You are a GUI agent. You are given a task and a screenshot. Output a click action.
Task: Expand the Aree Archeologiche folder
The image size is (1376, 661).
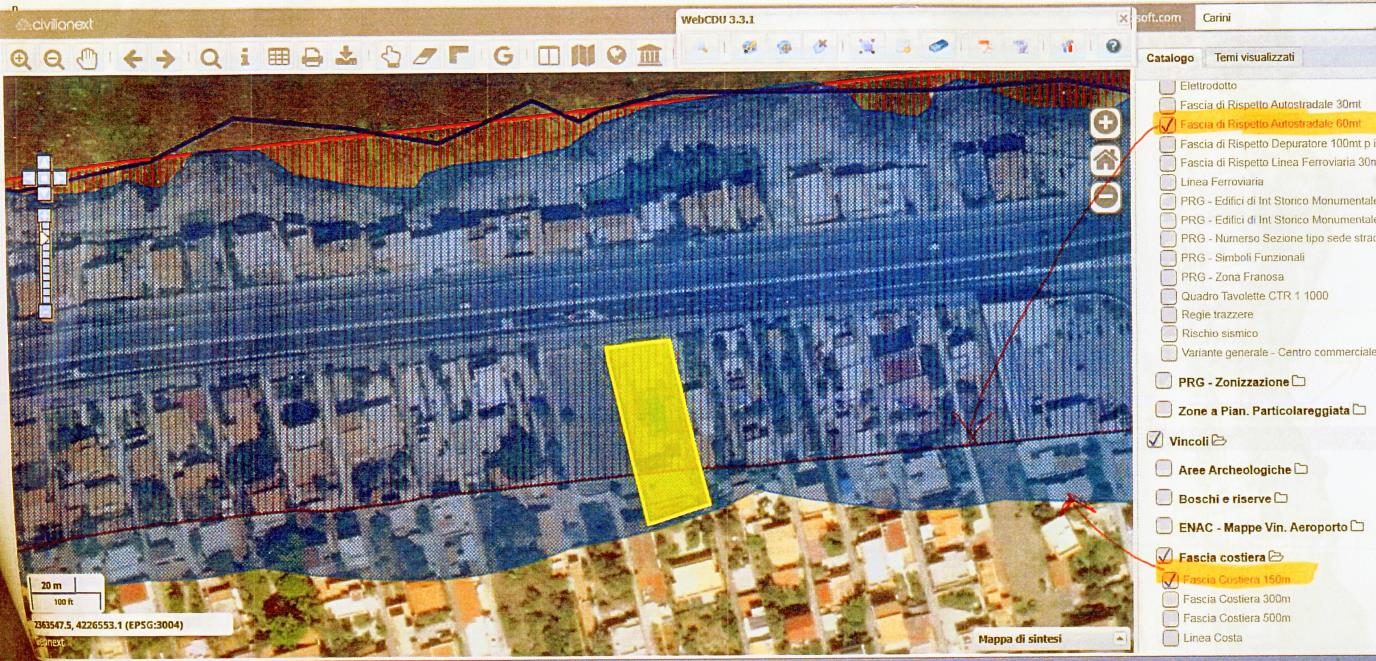pyautogui.click(x=1301, y=469)
